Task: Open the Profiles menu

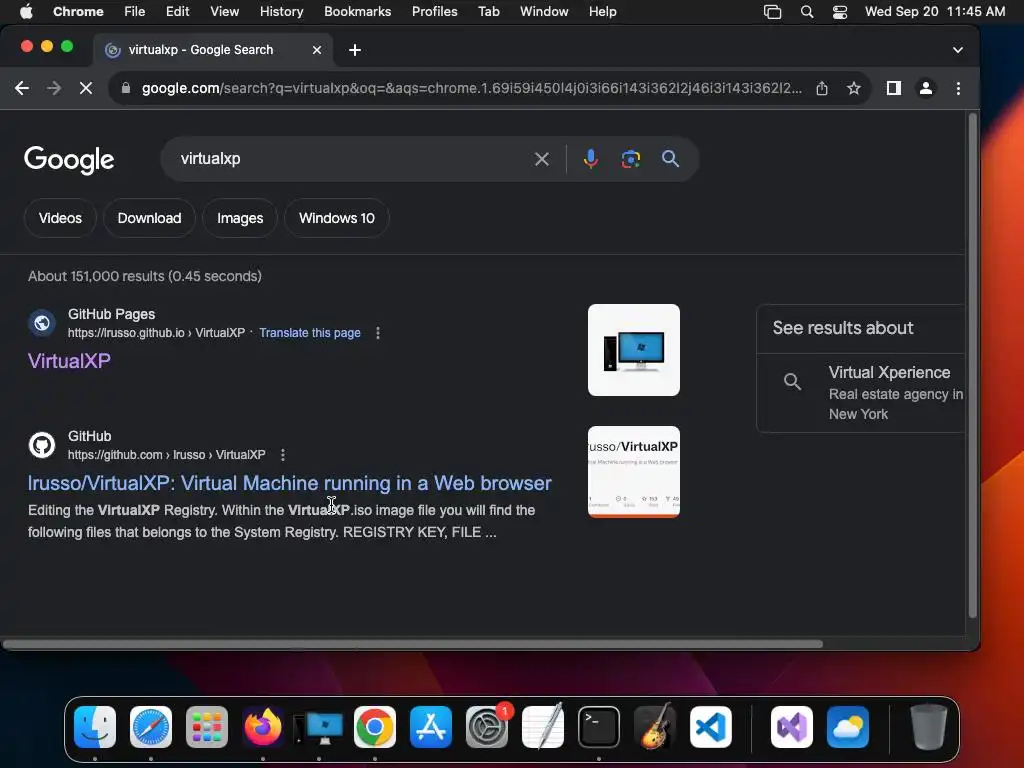Action: [434, 11]
